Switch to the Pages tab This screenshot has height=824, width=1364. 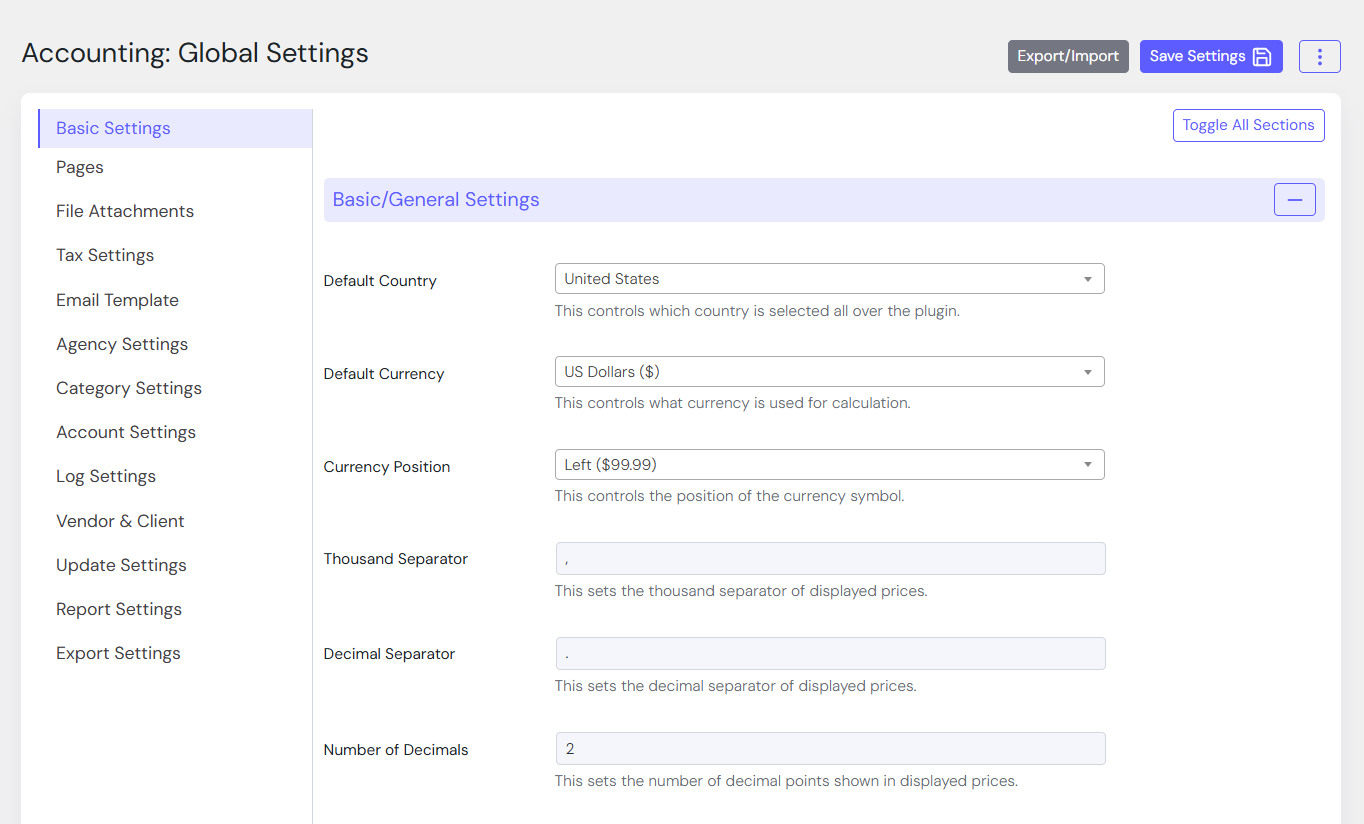[x=80, y=168]
